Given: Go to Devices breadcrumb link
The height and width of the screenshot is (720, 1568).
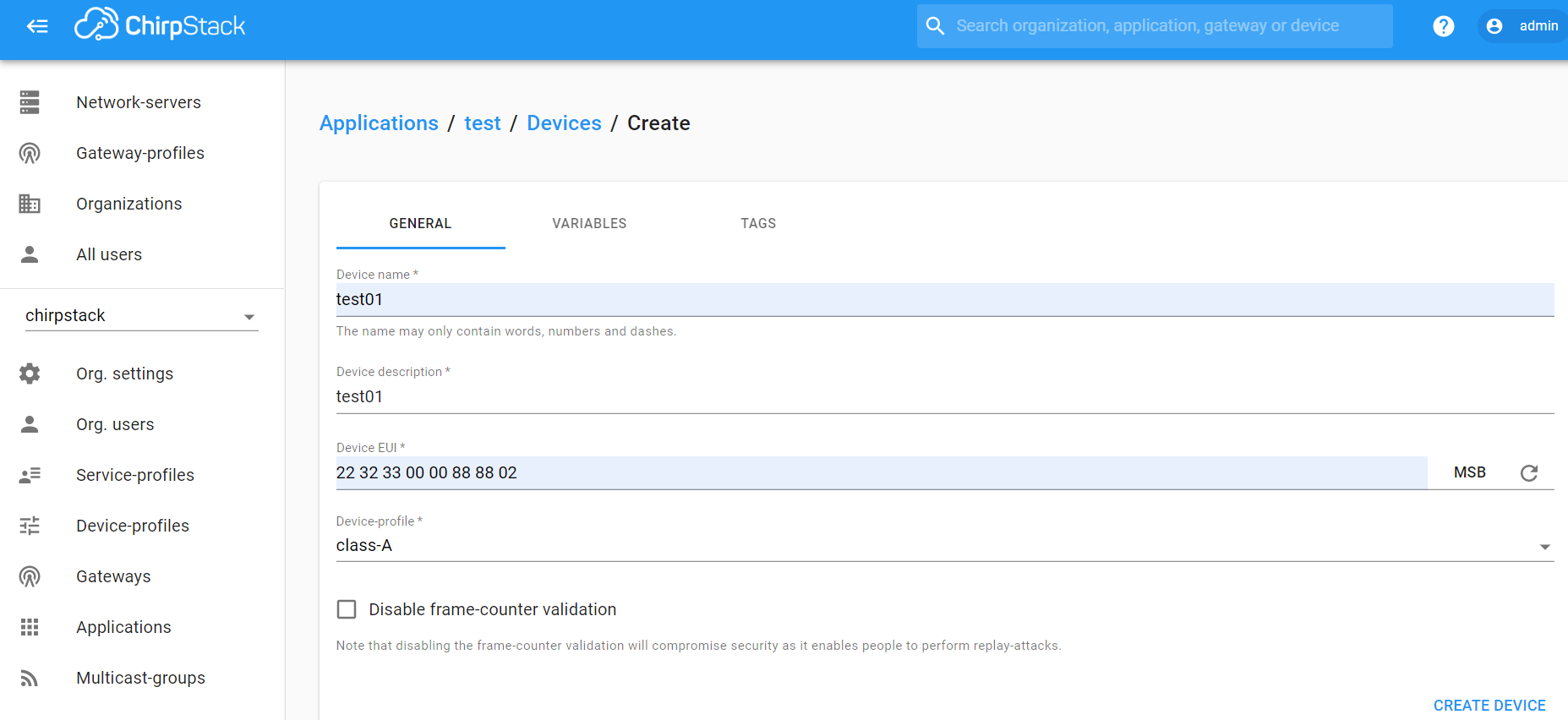Looking at the screenshot, I should tap(564, 123).
